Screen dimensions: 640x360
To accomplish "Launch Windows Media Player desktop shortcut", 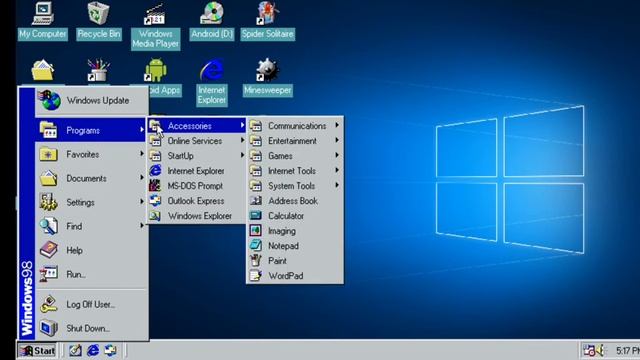I will coord(156,26).
